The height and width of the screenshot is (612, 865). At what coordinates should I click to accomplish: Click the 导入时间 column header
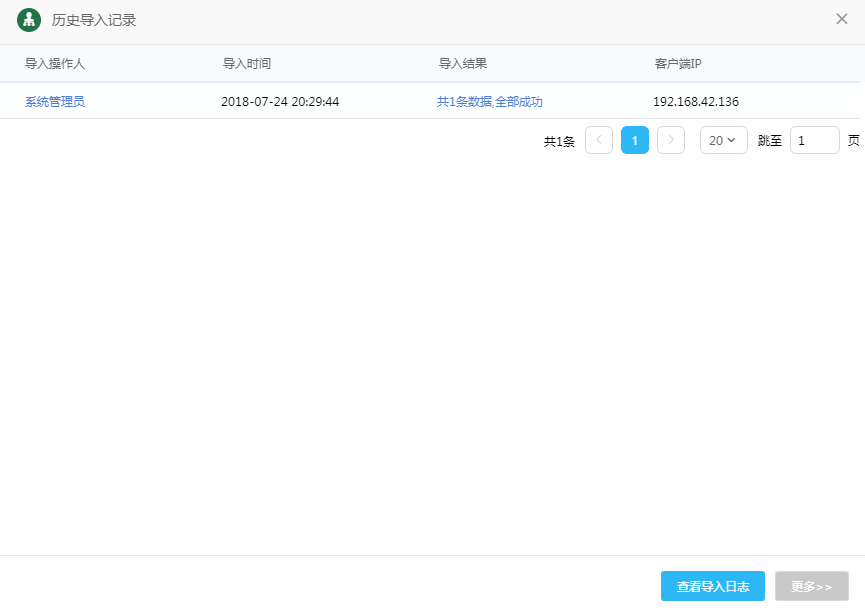[x=247, y=64]
